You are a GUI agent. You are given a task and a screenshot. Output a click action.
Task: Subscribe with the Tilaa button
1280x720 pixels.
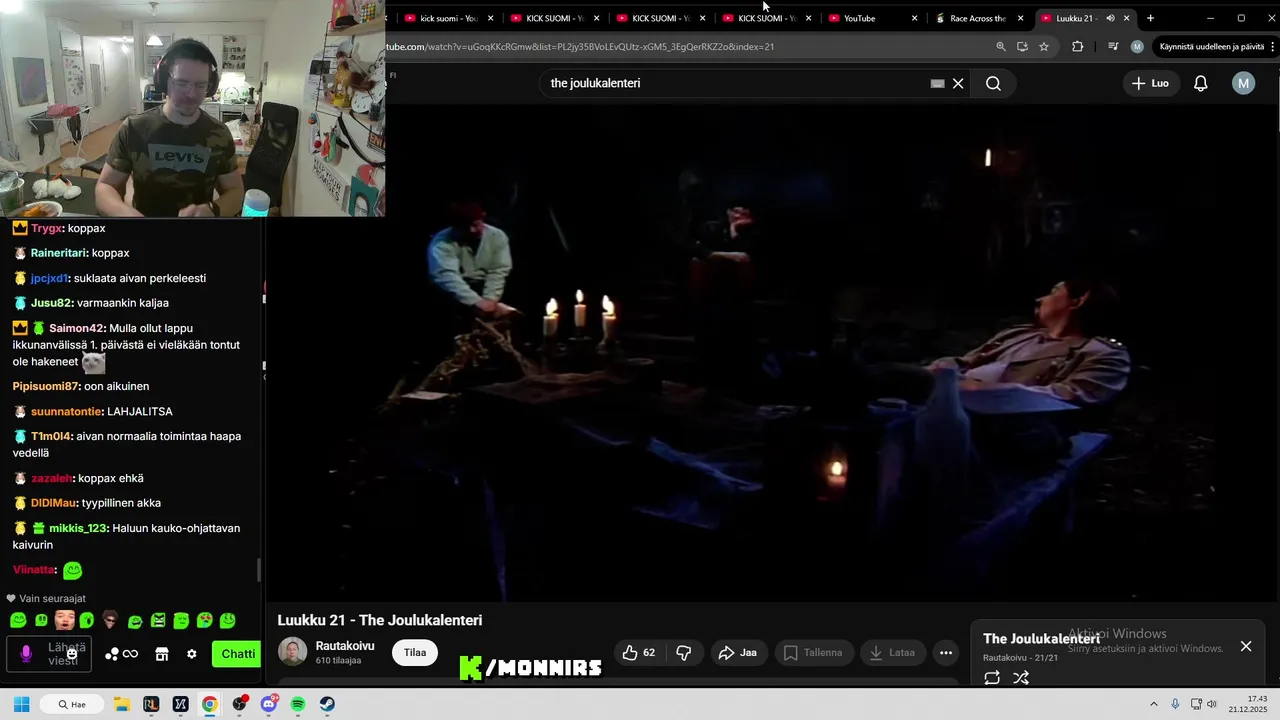(x=415, y=652)
